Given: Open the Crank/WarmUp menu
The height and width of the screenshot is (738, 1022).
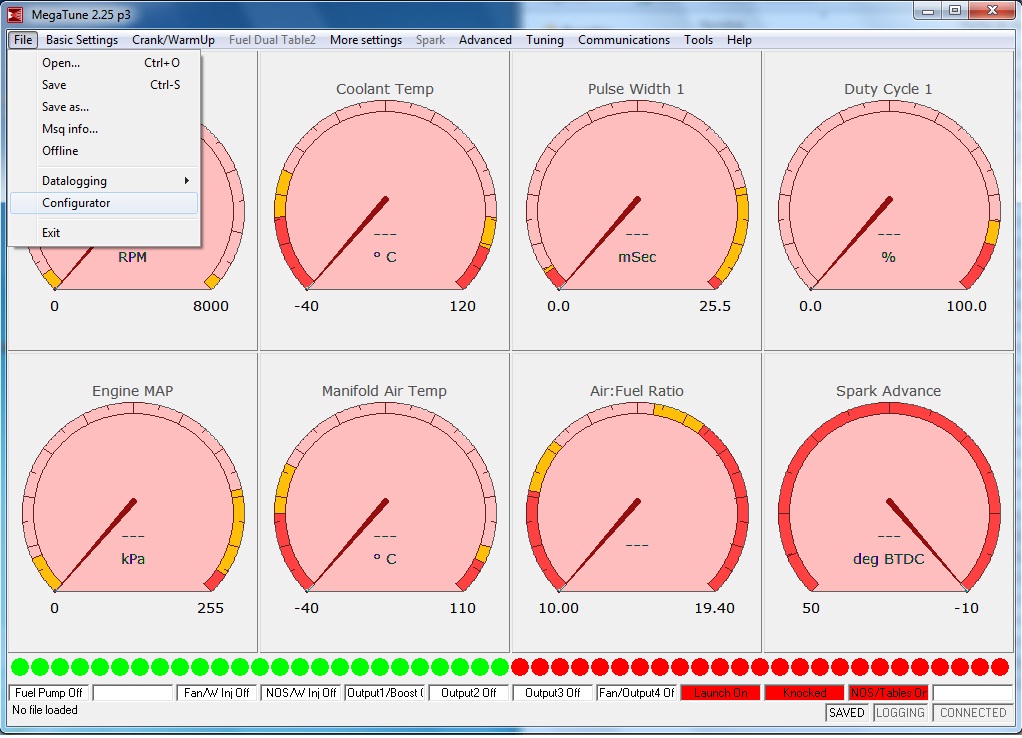Looking at the screenshot, I should click(173, 40).
